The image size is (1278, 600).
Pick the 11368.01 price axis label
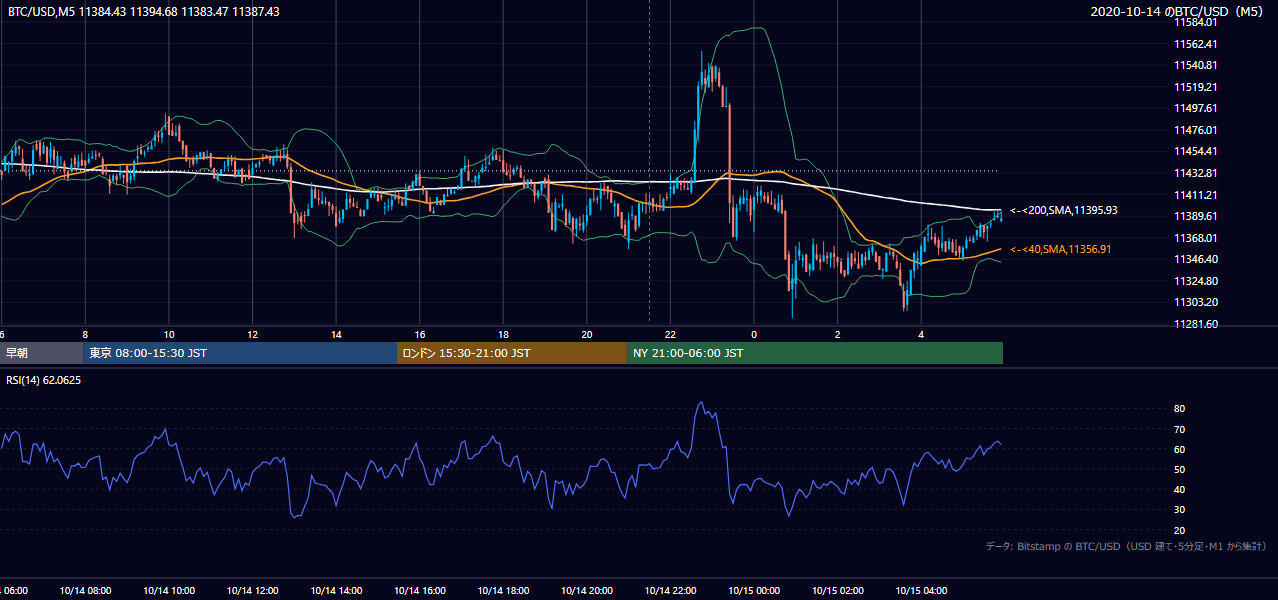coord(1196,238)
